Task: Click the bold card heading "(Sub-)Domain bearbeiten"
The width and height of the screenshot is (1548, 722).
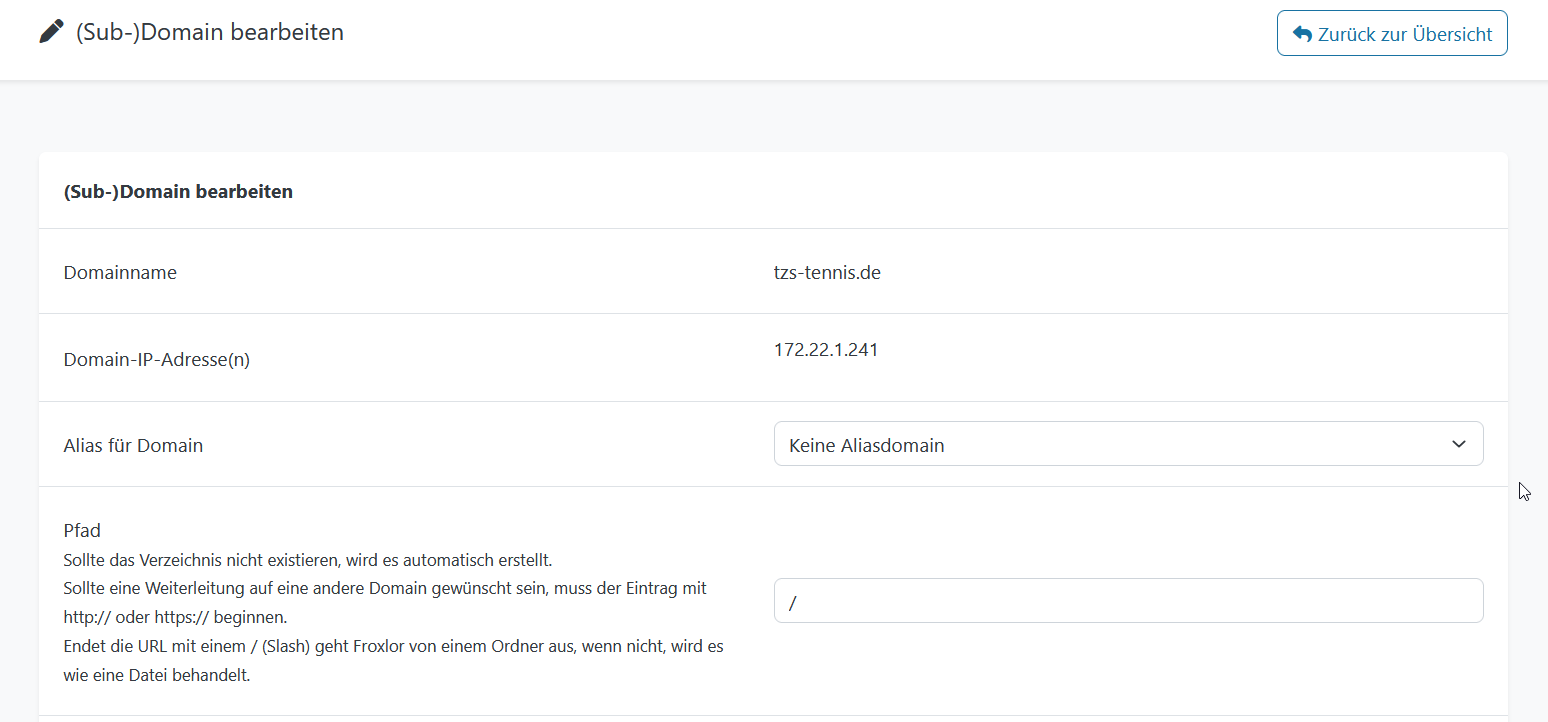Action: [x=178, y=191]
